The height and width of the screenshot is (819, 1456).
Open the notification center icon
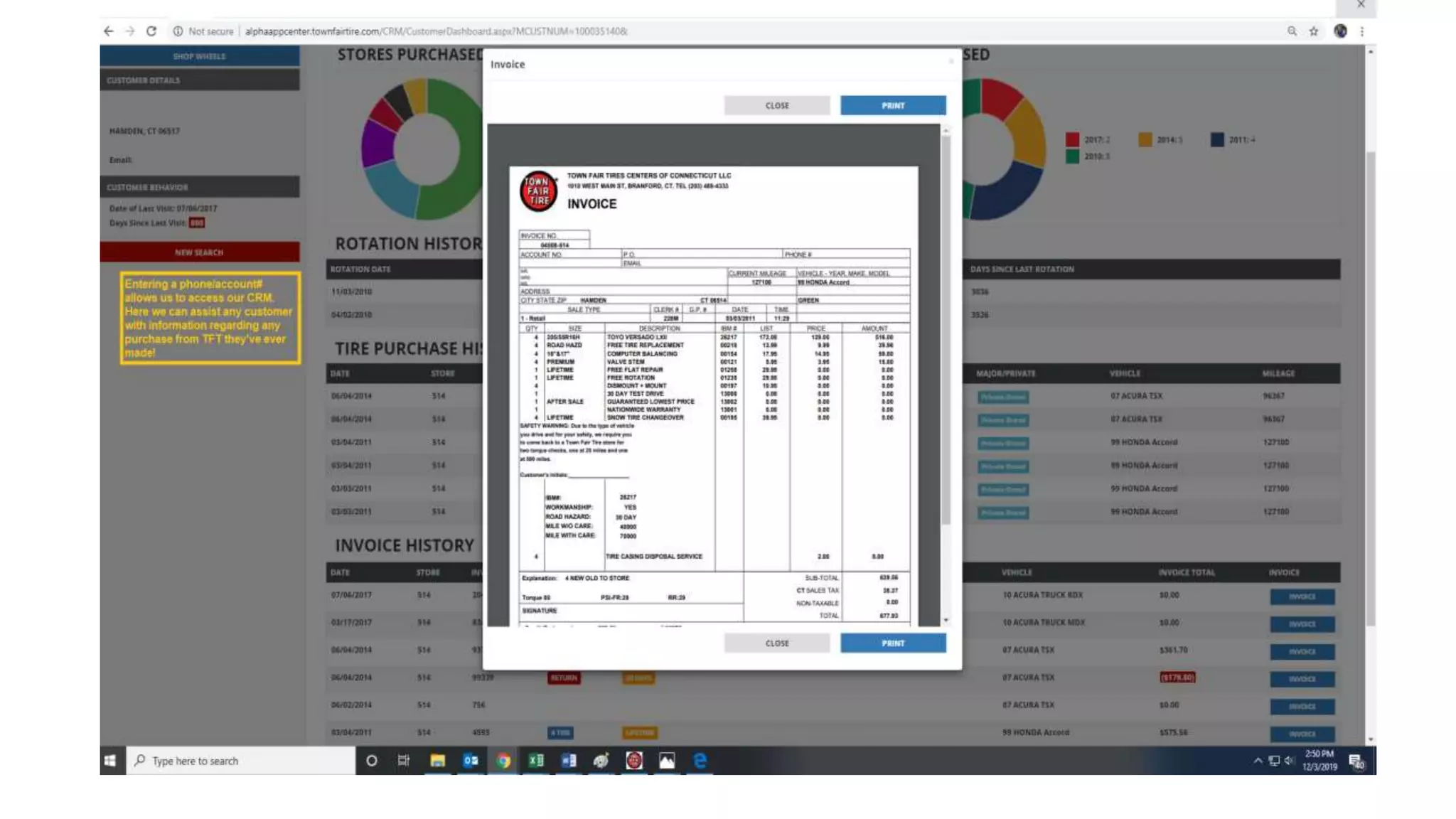pos(1356,761)
